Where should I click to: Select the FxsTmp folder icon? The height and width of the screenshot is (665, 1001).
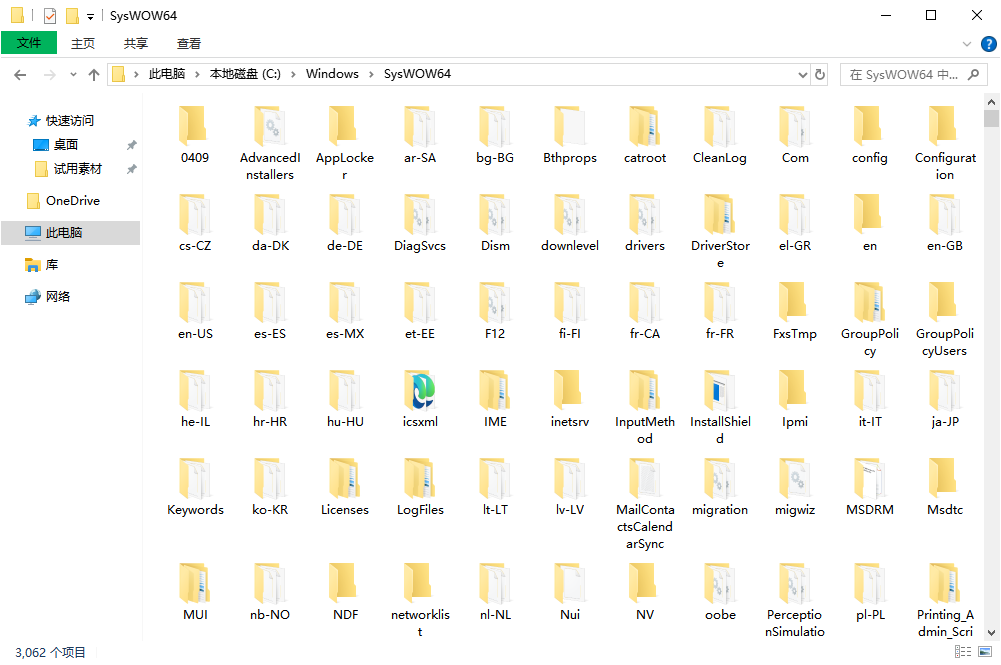pyautogui.click(x=795, y=302)
